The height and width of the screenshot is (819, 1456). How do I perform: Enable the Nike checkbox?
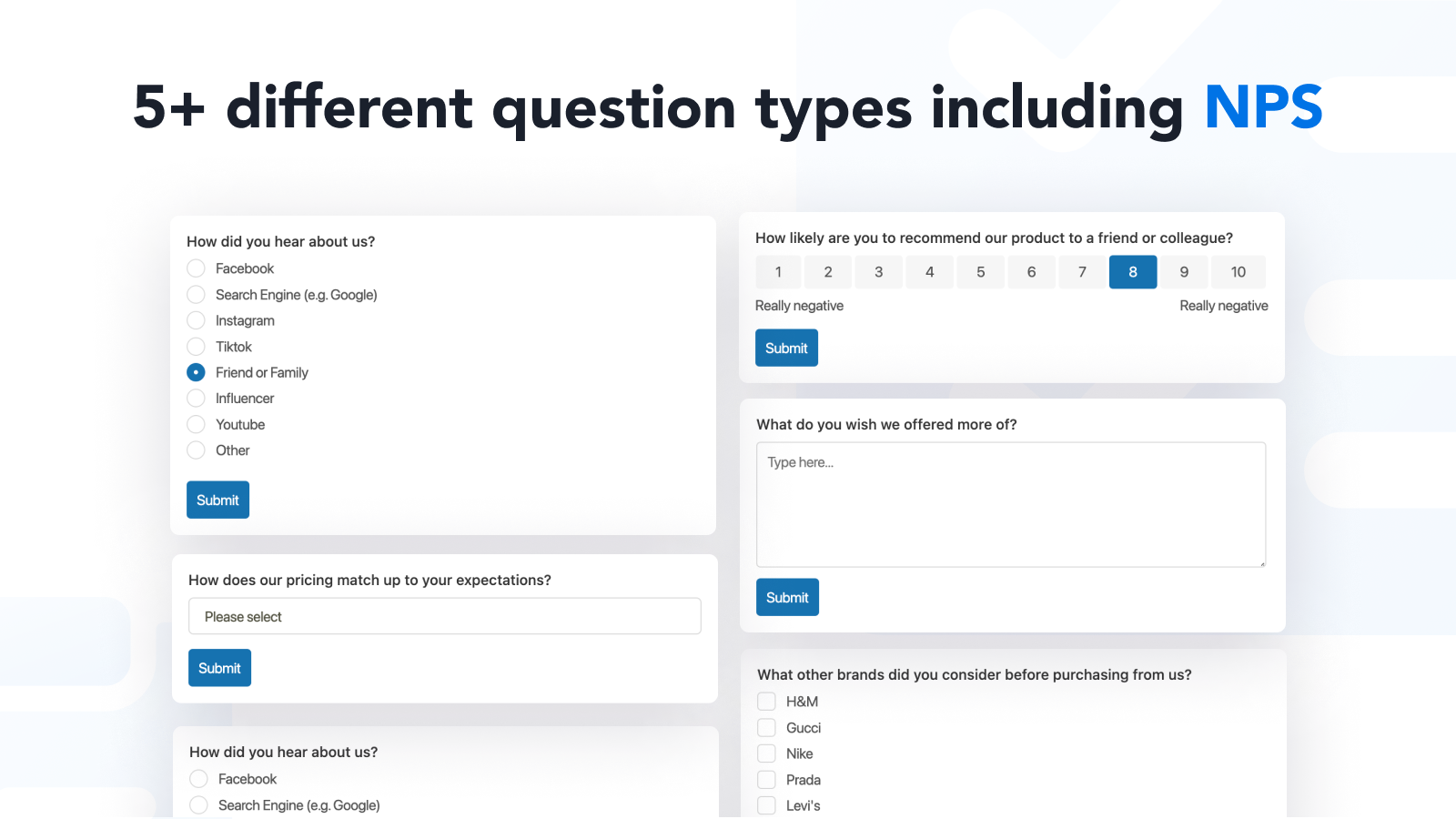(767, 753)
